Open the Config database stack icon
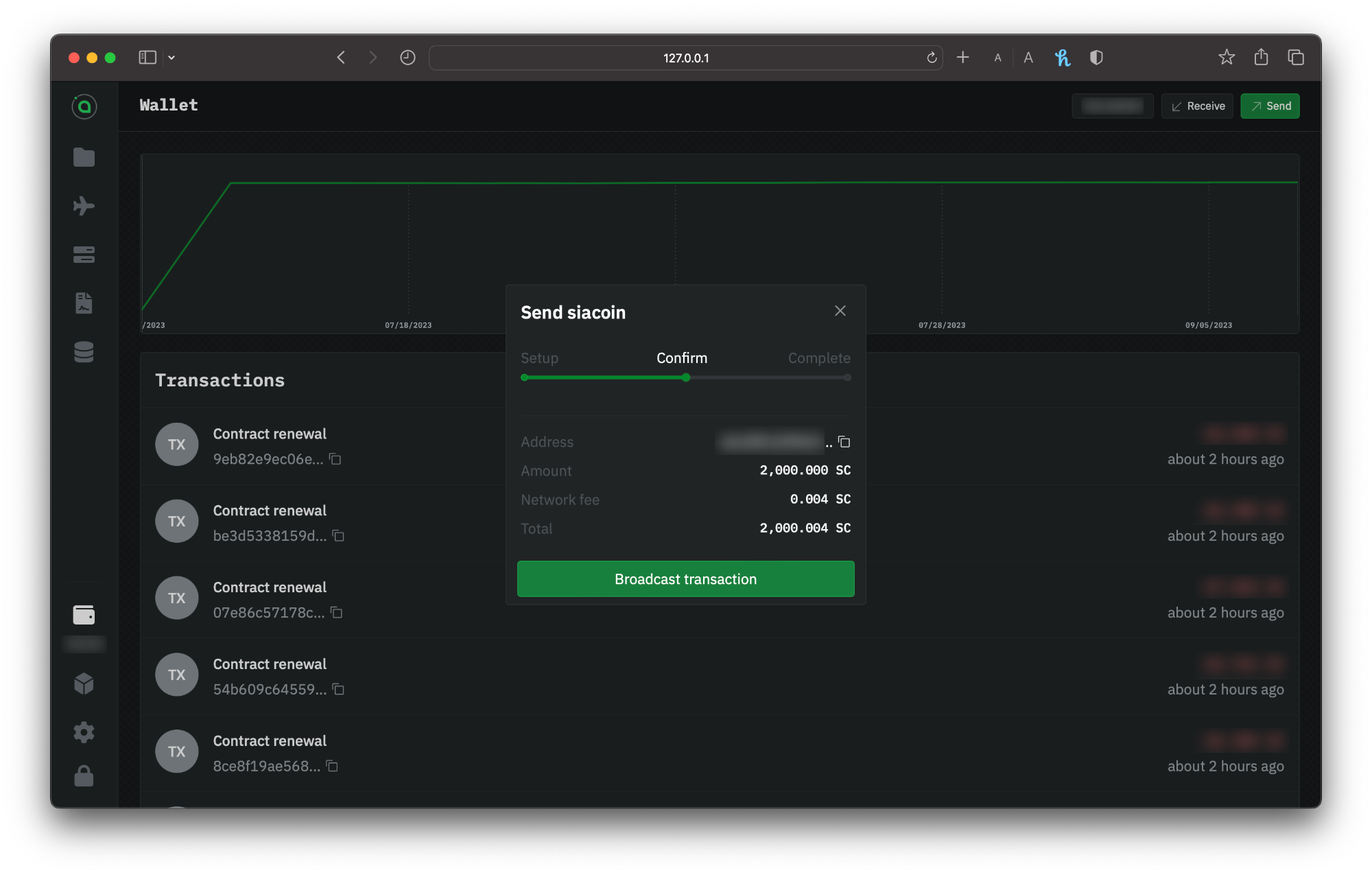The width and height of the screenshot is (1372, 875). [x=84, y=352]
